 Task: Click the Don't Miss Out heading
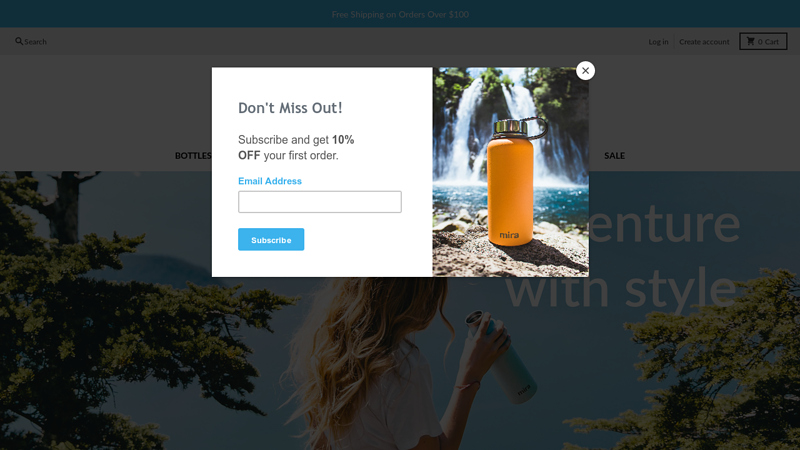pyautogui.click(x=290, y=108)
